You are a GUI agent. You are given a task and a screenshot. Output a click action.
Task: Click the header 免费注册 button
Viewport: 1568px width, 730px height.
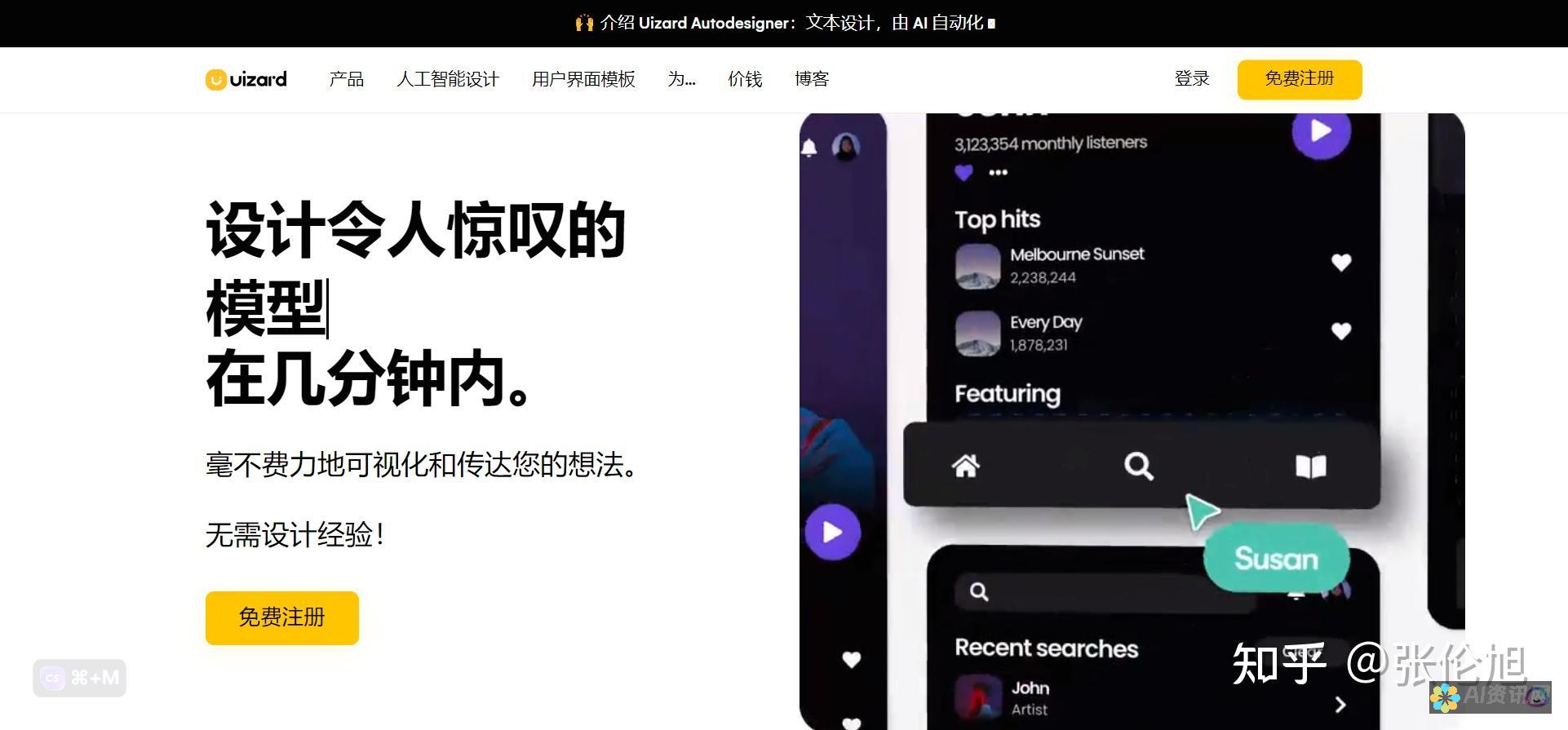coord(1300,79)
